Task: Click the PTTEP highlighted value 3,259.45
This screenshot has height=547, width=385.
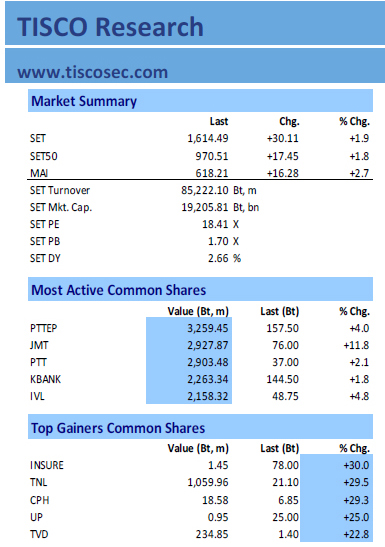Action: point(208,328)
